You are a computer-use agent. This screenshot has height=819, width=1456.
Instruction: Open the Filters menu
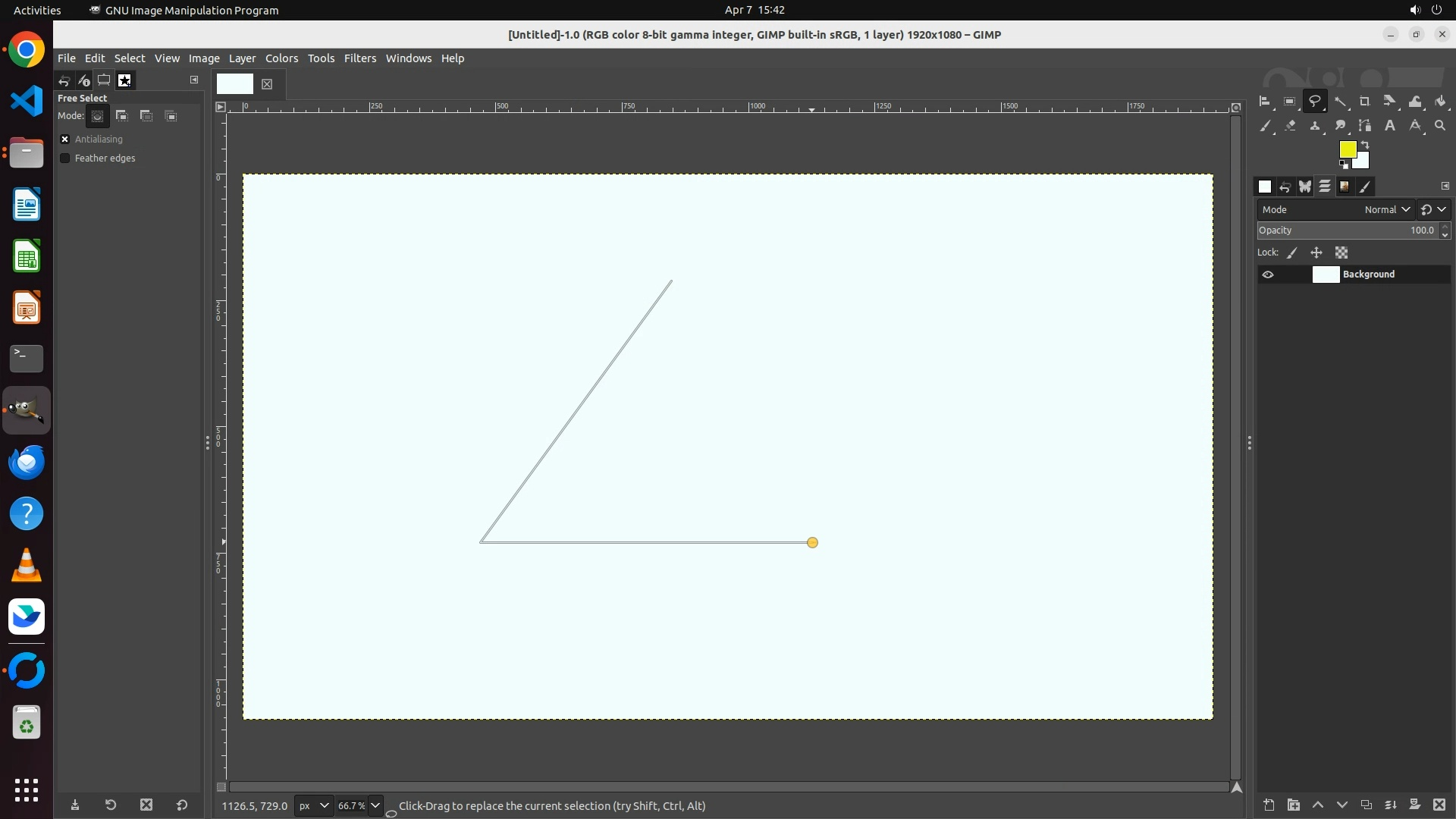pos(359,58)
